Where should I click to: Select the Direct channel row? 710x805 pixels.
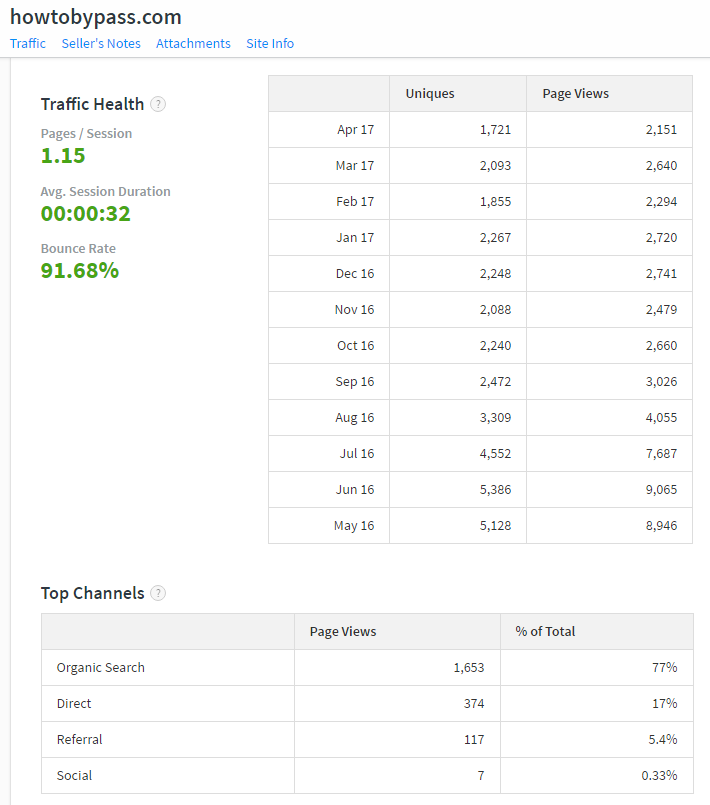[74, 704]
